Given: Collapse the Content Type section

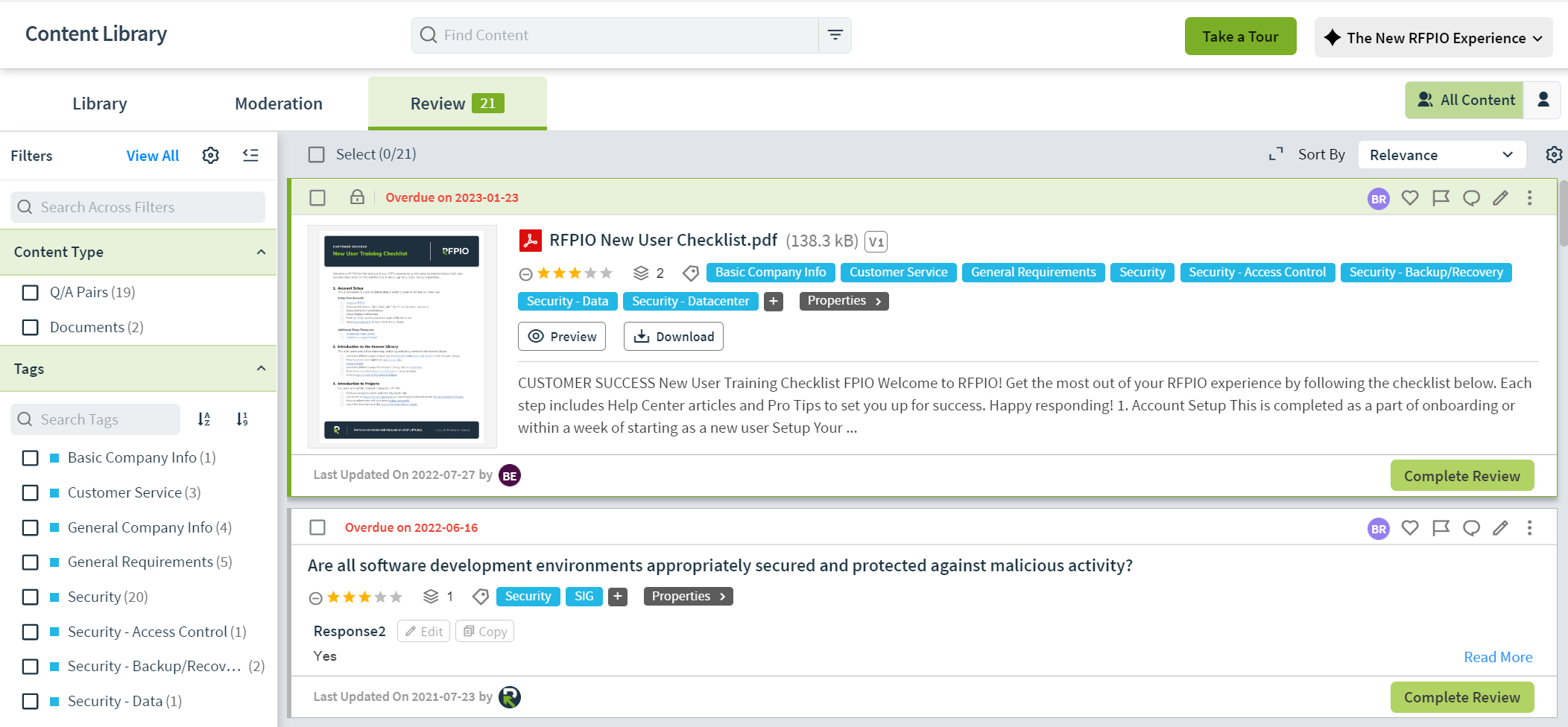Looking at the screenshot, I should pyautogui.click(x=261, y=252).
